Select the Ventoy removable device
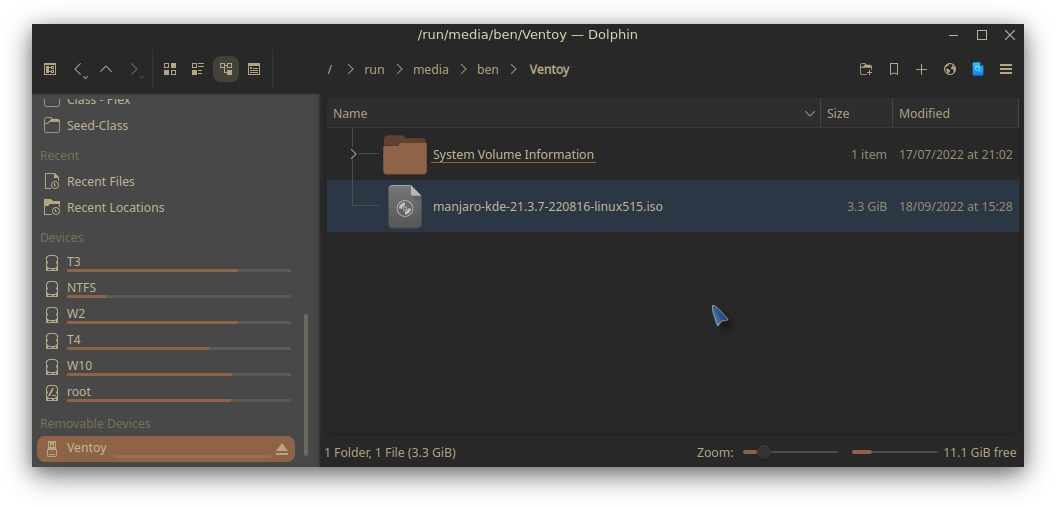The image size is (1056, 507). [x=166, y=448]
